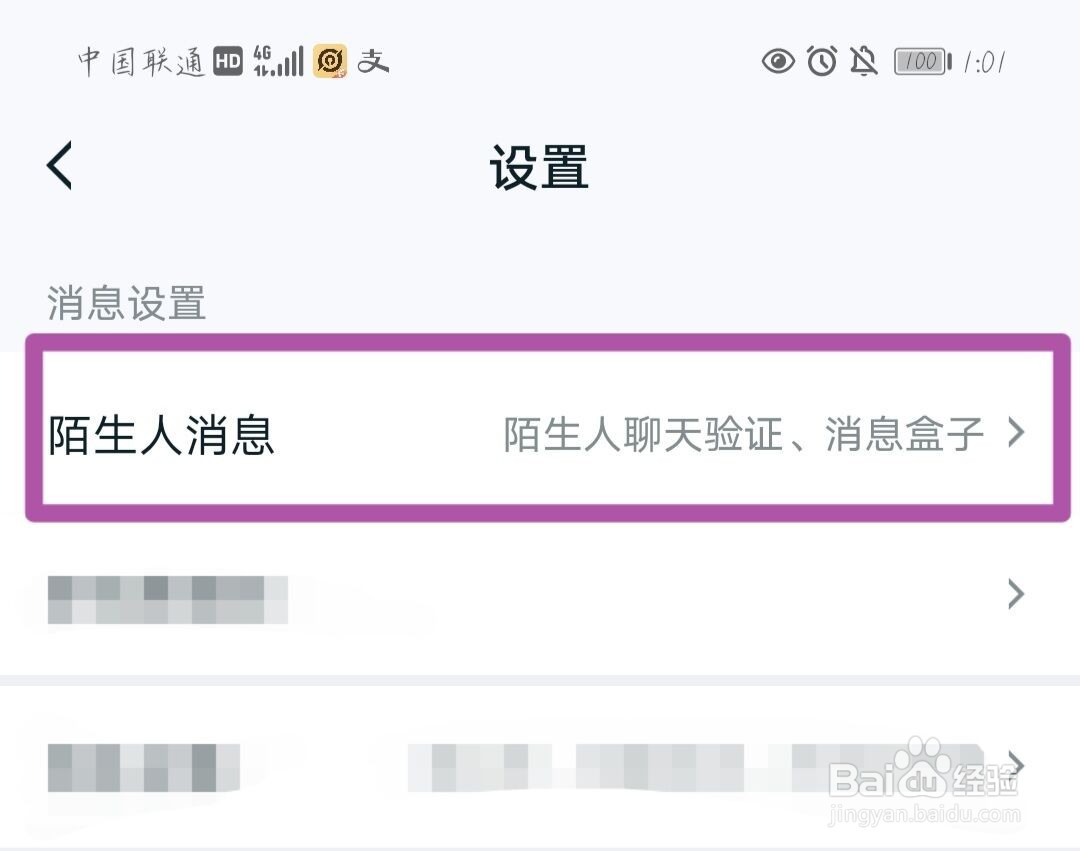Open the 陌生人消息 settings row
Image resolution: width=1080 pixels, height=851 pixels.
click(548, 428)
